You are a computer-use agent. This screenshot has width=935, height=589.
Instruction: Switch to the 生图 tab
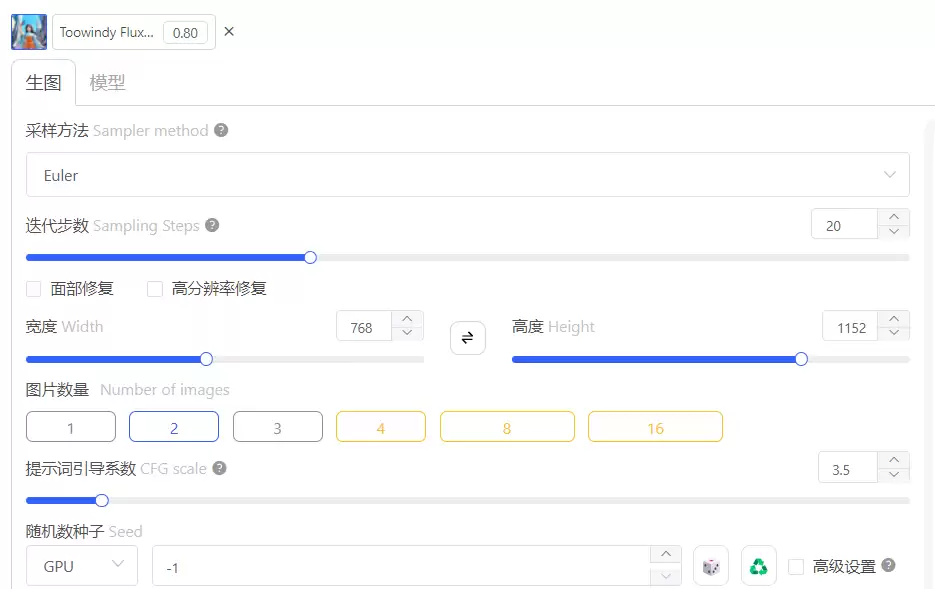(x=44, y=82)
